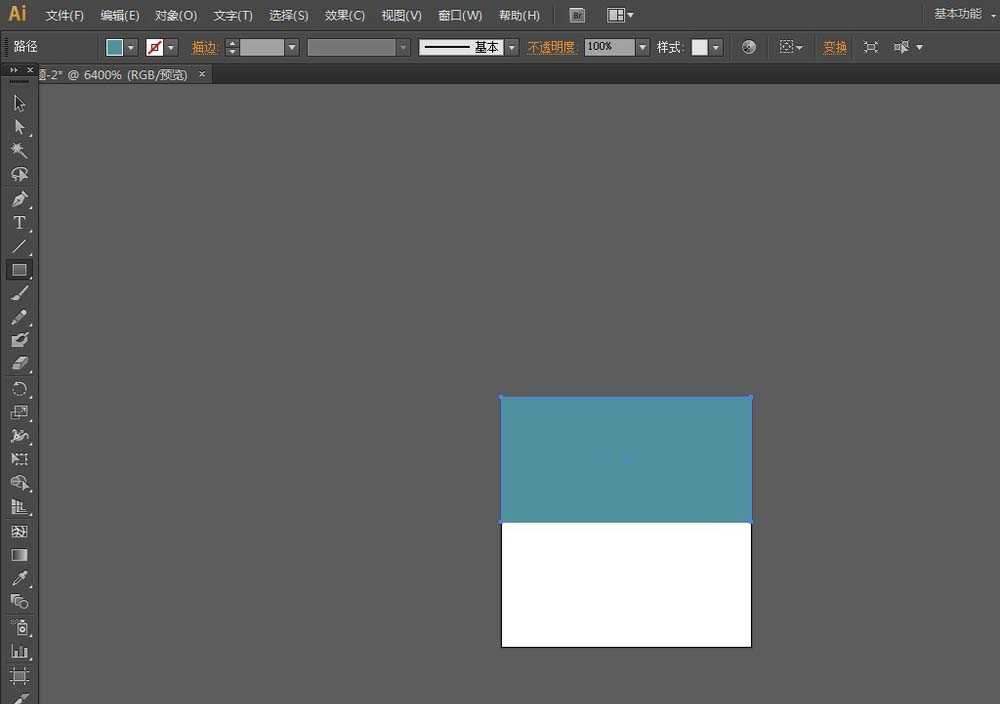1000x704 pixels.
Task: Open the opacity percentage dropdown
Action: click(x=642, y=48)
